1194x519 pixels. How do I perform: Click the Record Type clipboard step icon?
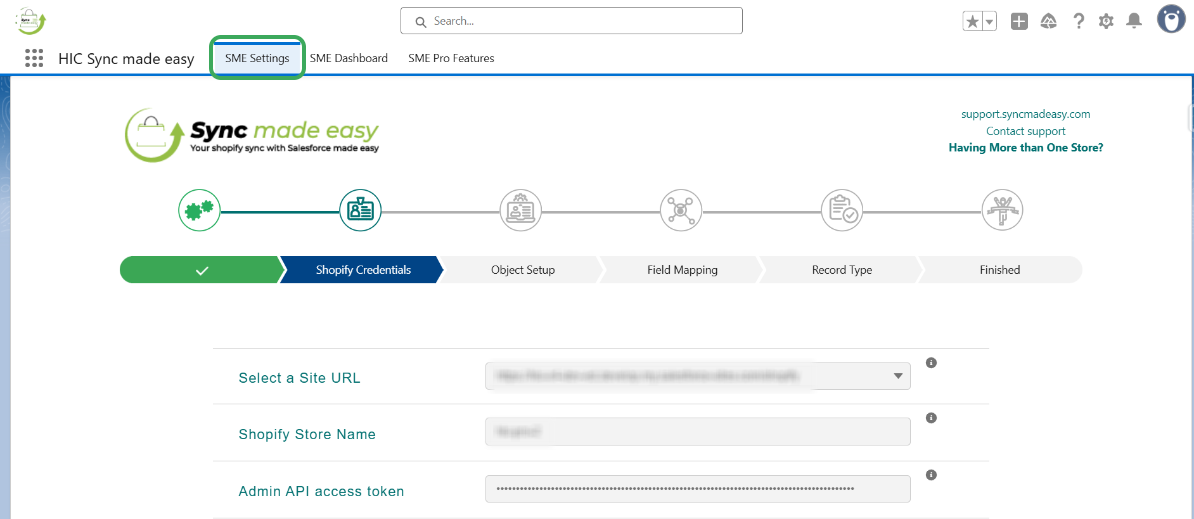click(x=841, y=209)
